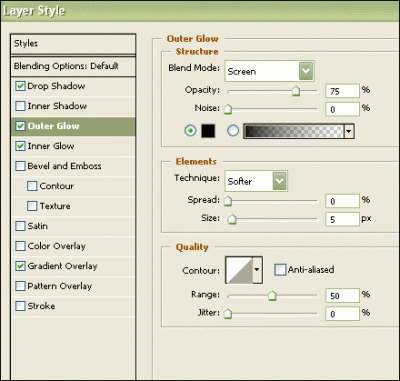Click the Spread slider handle
Screen dimensions: 400x381
(x=228, y=201)
